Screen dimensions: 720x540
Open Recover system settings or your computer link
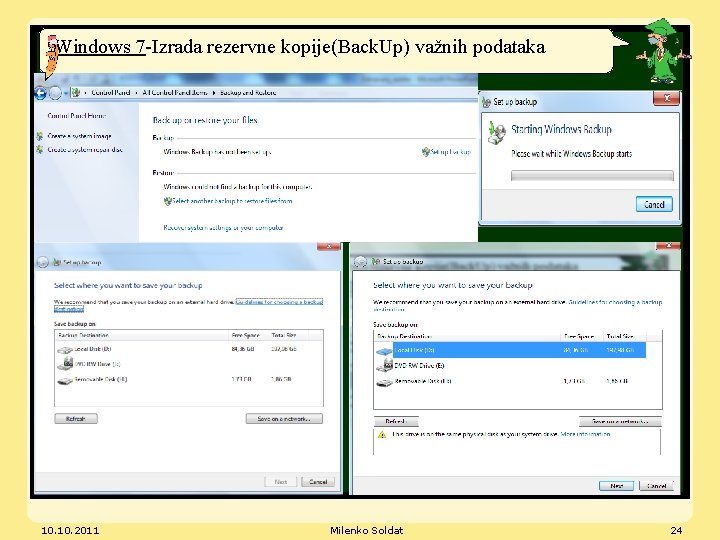(223, 228)
